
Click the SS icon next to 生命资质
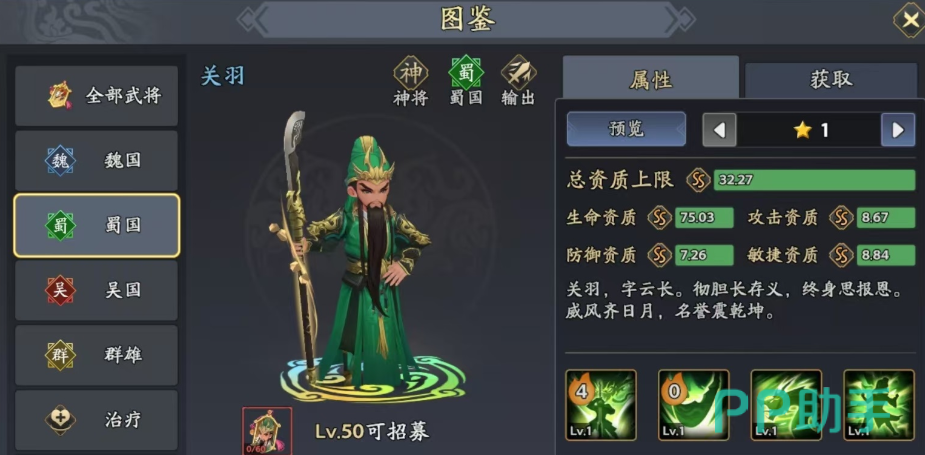(x=660, y=218)
